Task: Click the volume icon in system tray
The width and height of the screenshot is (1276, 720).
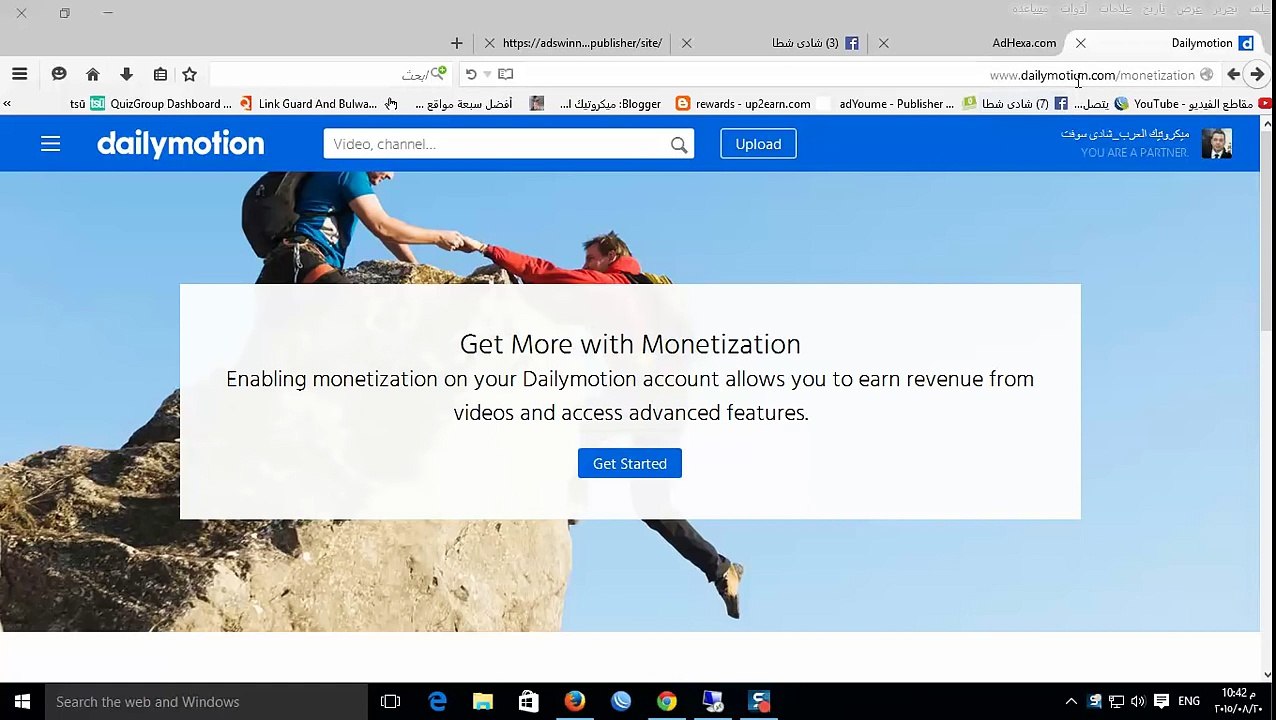Action: tap(1138, 702)
